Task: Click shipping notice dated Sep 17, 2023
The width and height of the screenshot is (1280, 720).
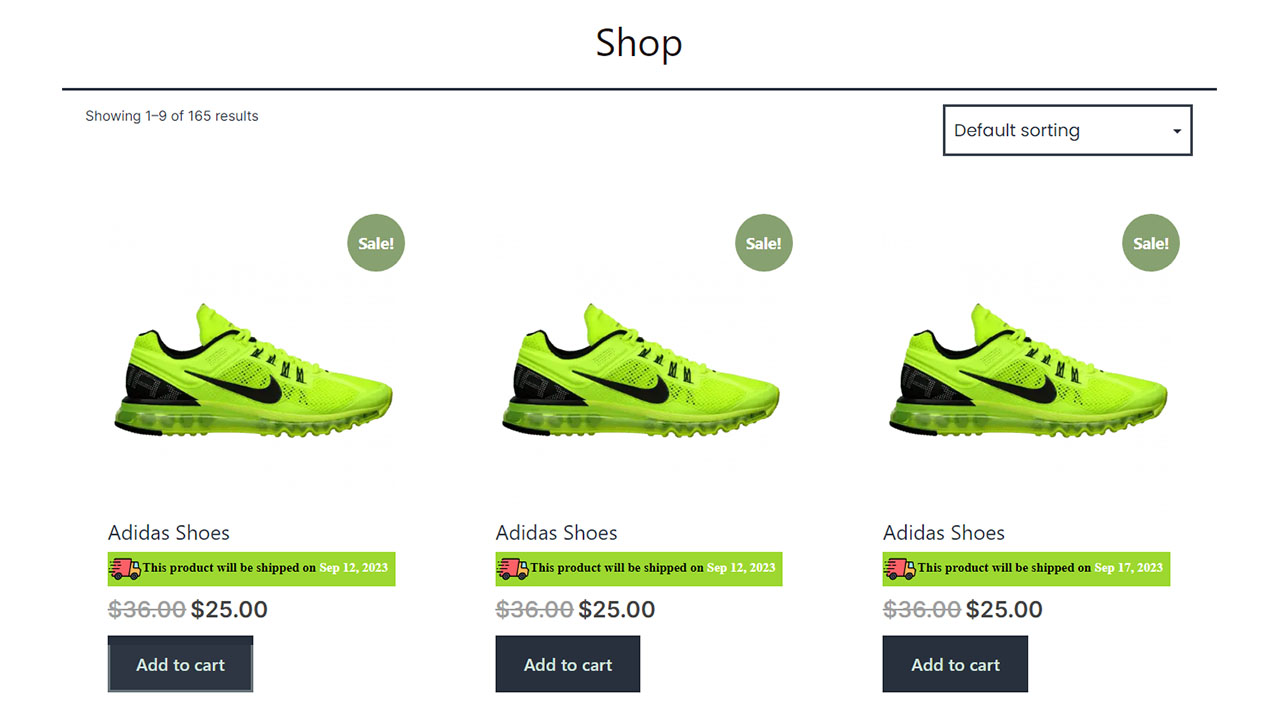Action: point(1026,568)
